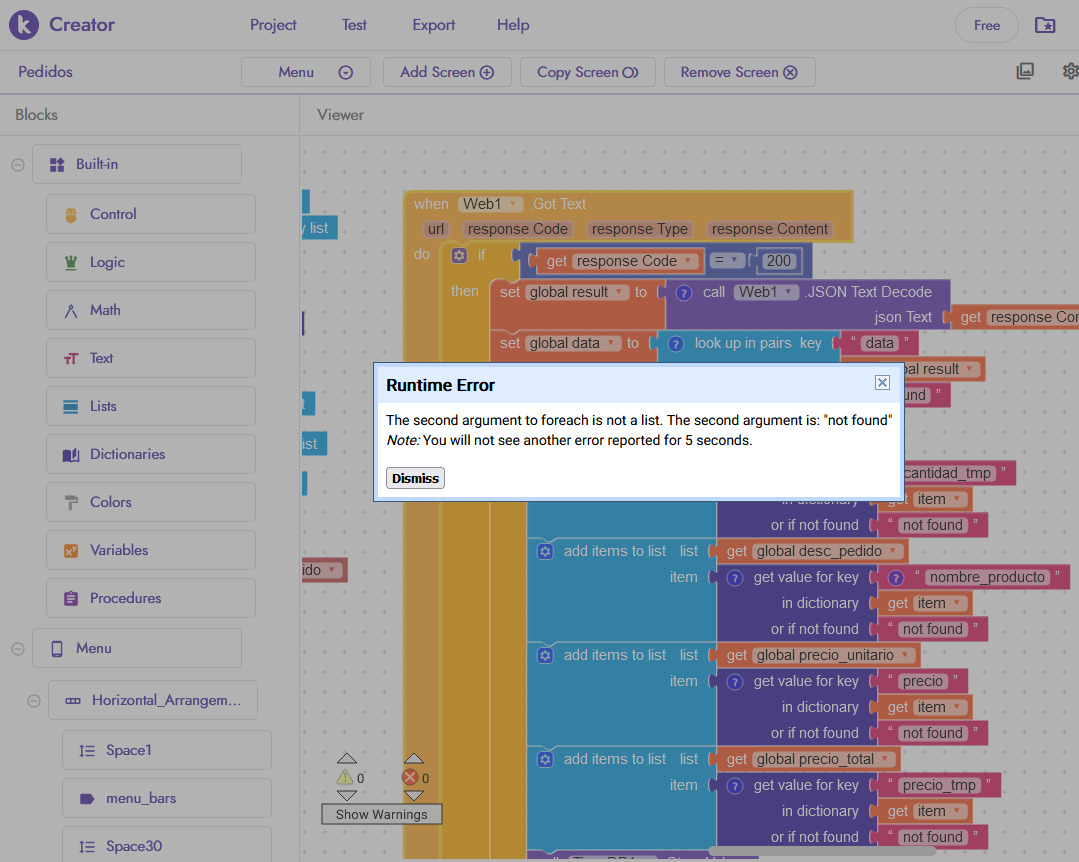This screenshot has height=862, width=1079.
Task: Select the Variables blocks drawer
Action: [x=150, y=550]
